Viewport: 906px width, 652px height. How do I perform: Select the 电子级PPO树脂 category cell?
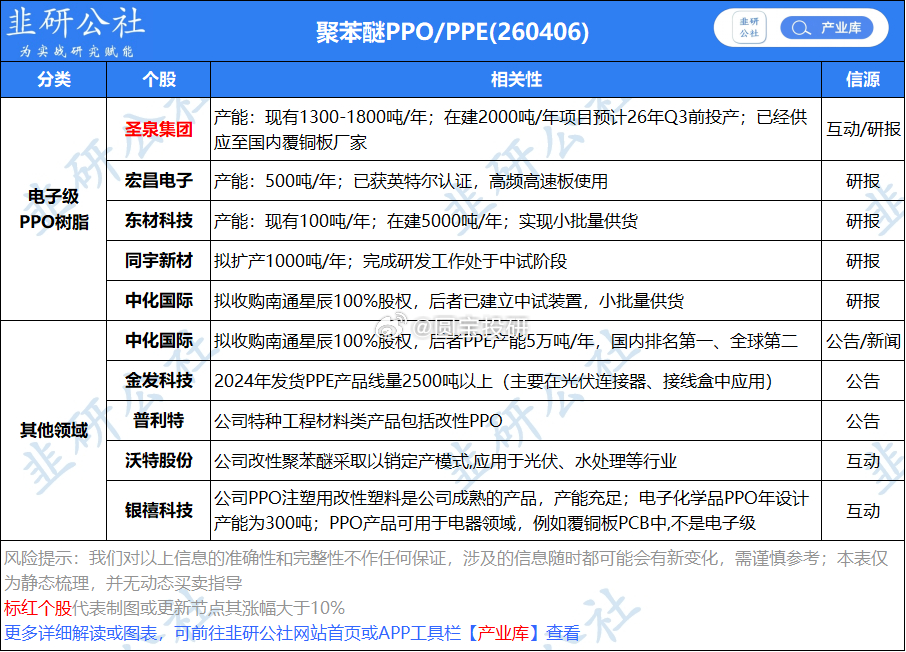coord(54,209)
